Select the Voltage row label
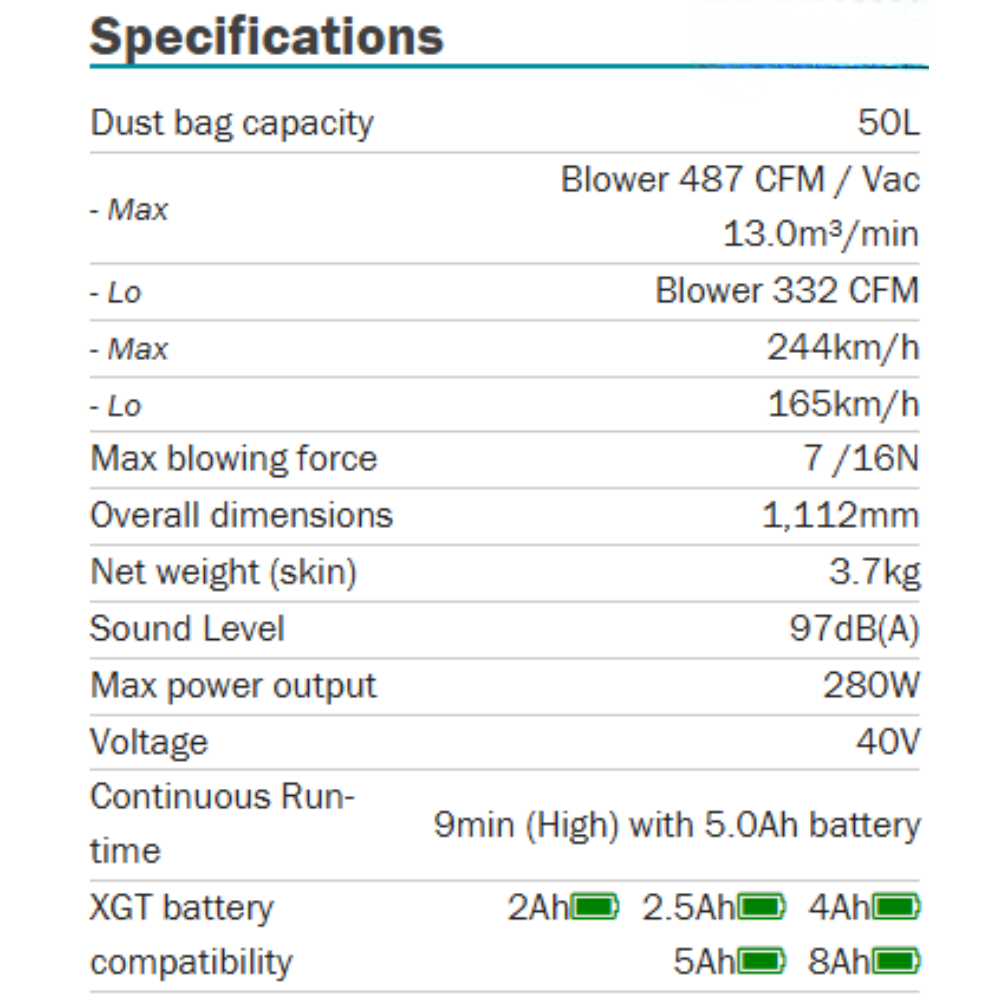 click(149, 742)
